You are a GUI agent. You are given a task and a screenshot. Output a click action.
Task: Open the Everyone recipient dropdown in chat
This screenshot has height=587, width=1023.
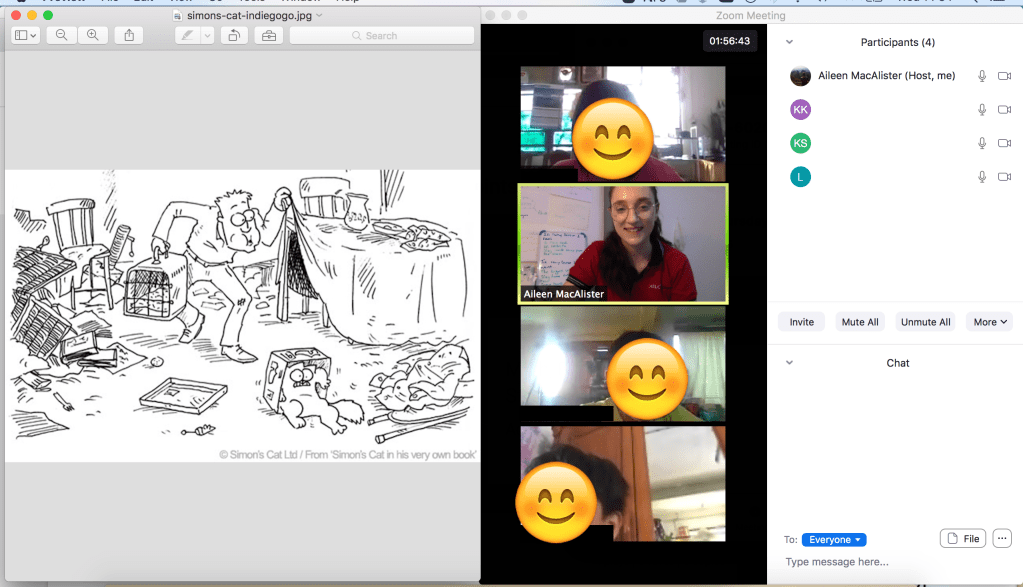(834, 540)
